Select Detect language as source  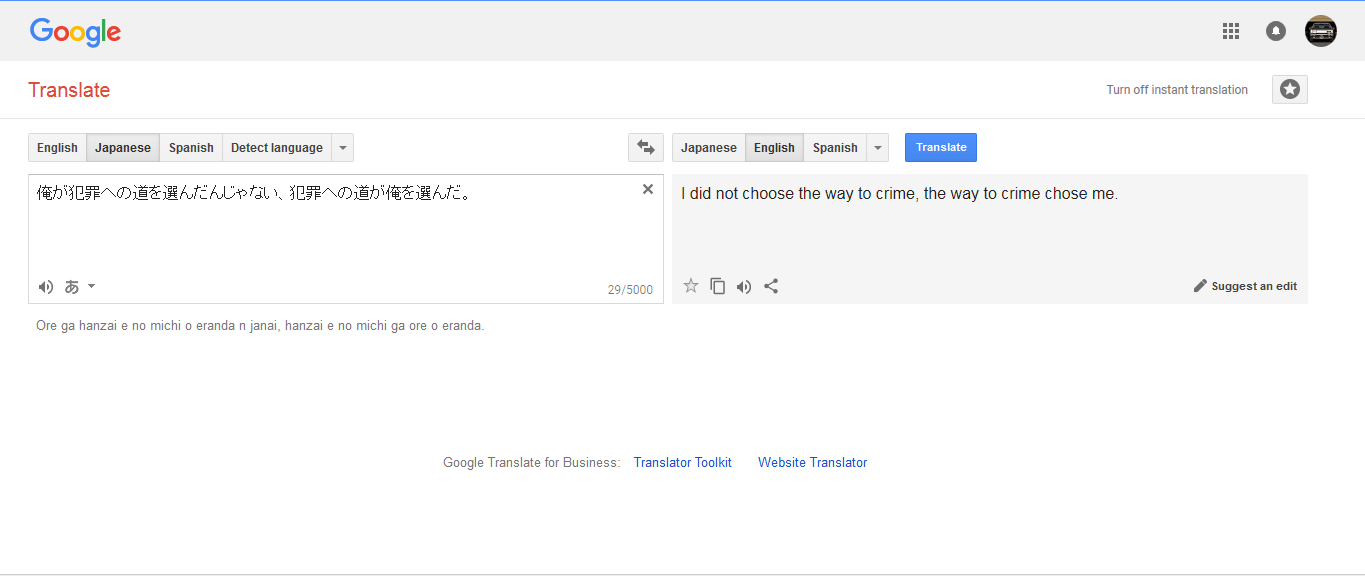tap(277, 148)
